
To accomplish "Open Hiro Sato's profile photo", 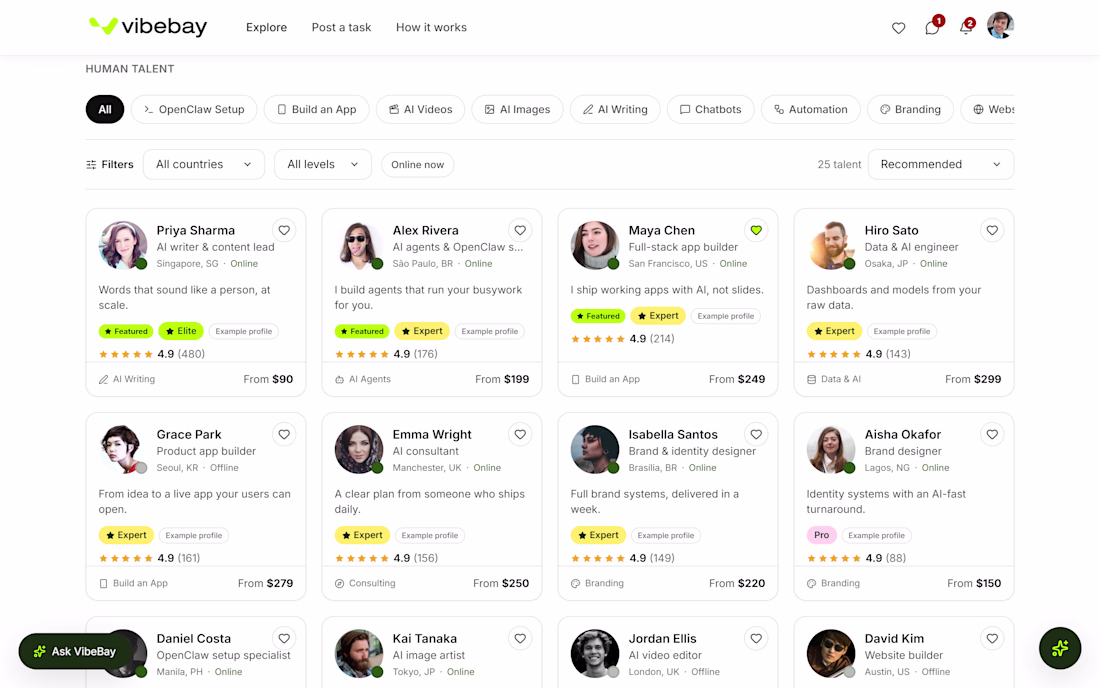I will (831, 245).
